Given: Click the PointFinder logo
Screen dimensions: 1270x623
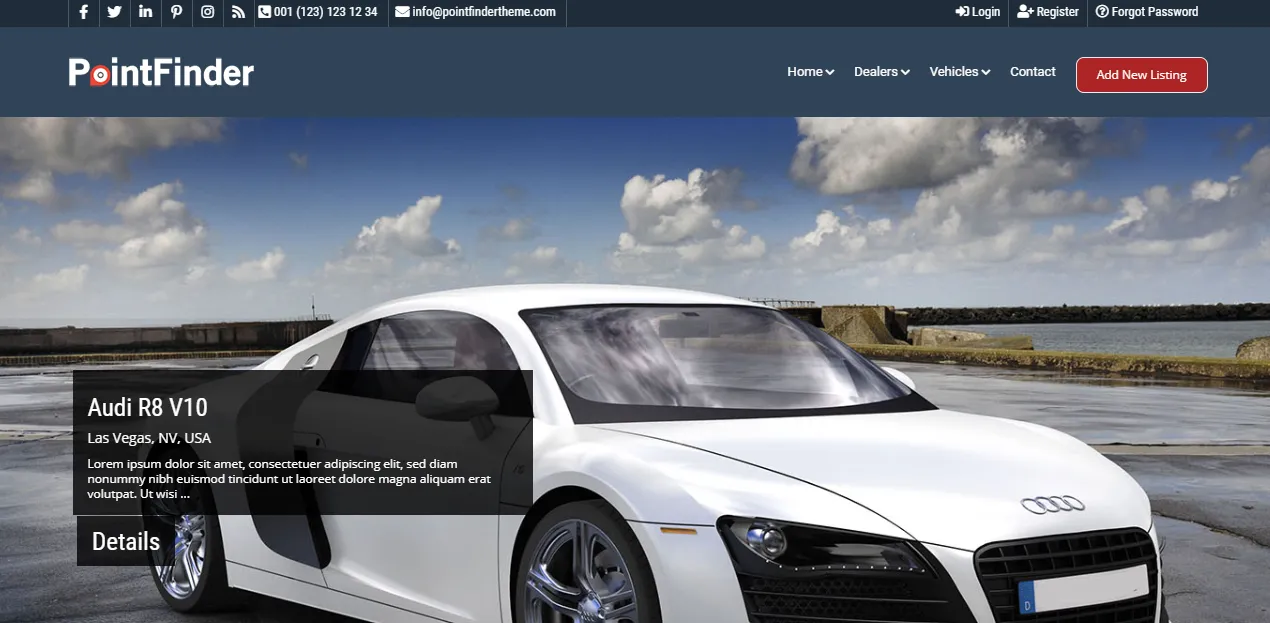Looking at the screenshot, I should click(161, 72).
